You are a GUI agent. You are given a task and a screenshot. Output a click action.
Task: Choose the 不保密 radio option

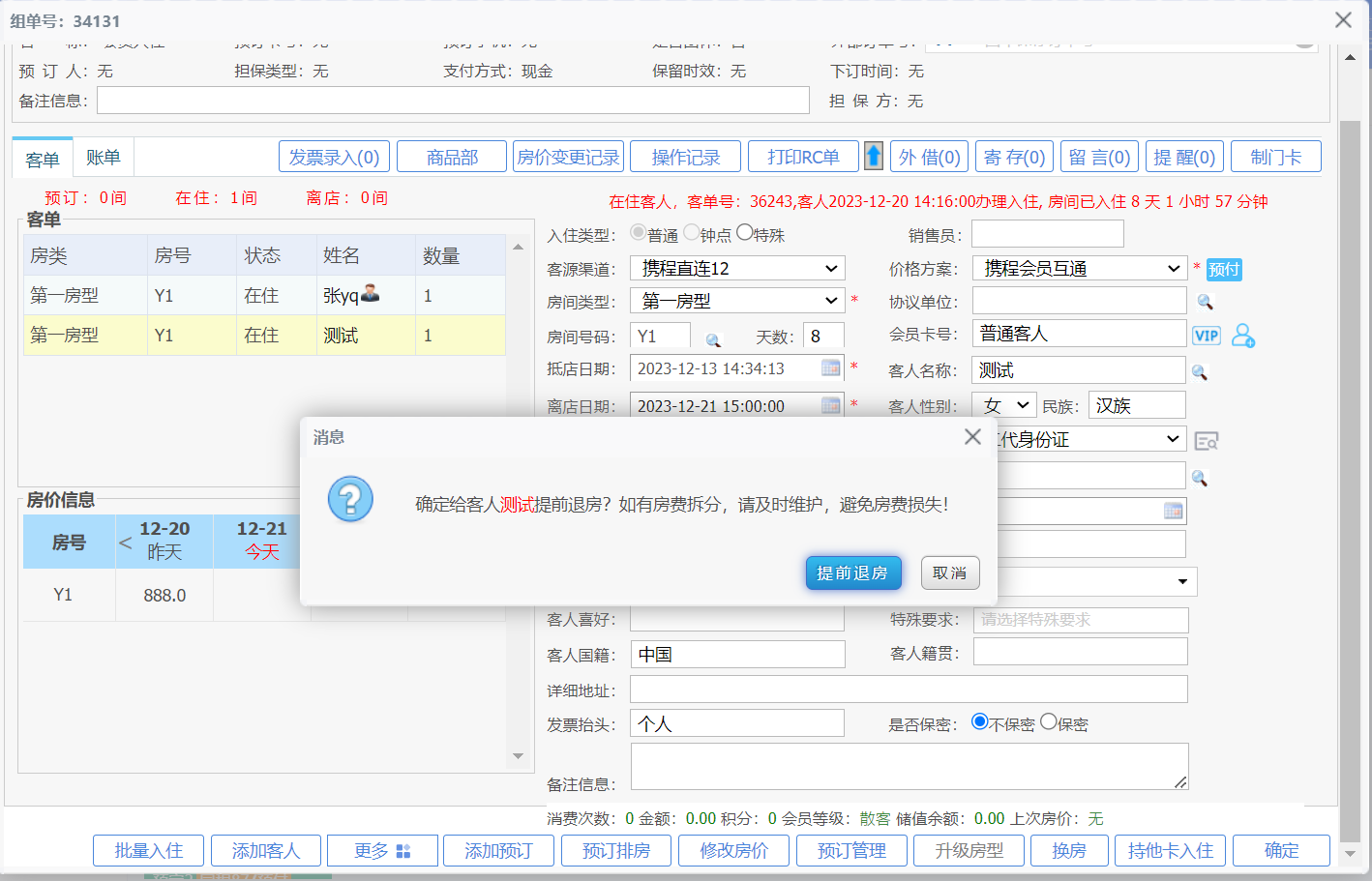[979, 721]
